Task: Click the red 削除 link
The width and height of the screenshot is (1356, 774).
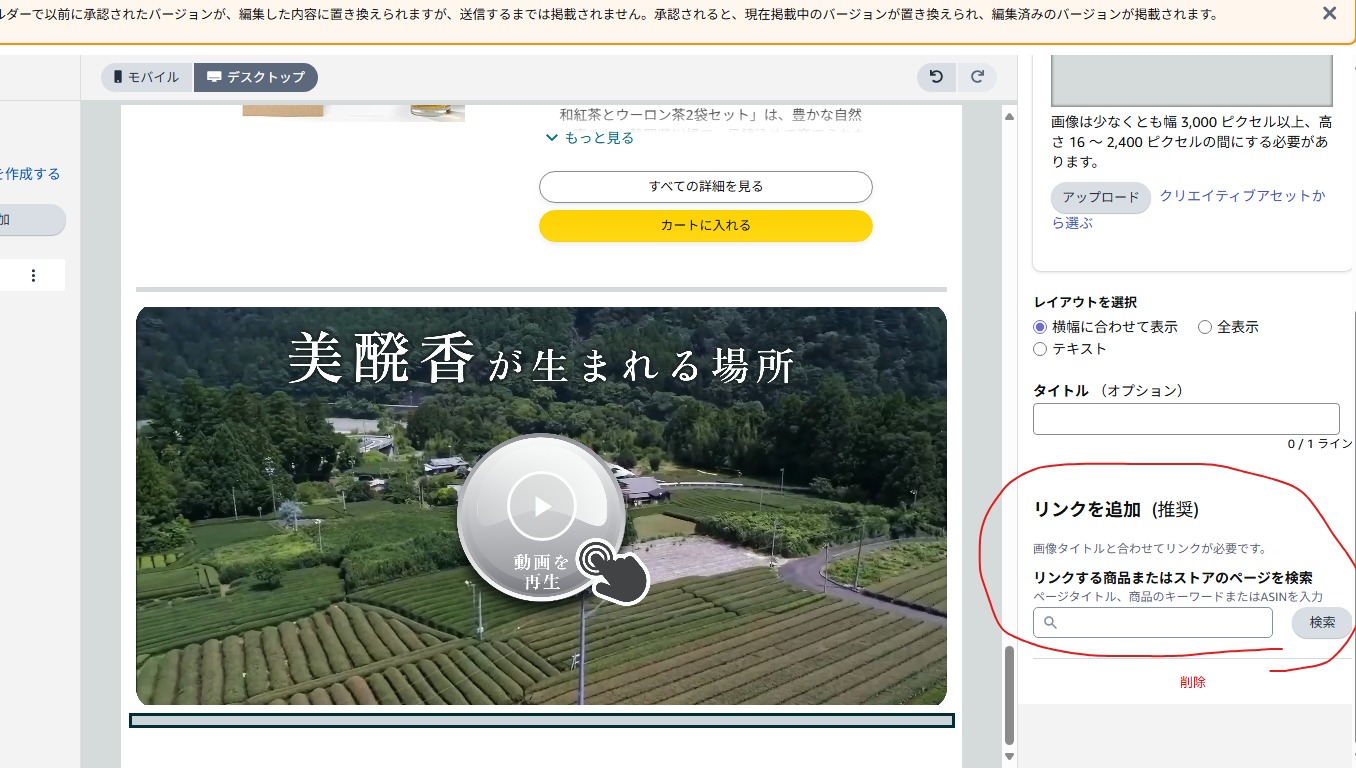Action: click(1192, 682)
